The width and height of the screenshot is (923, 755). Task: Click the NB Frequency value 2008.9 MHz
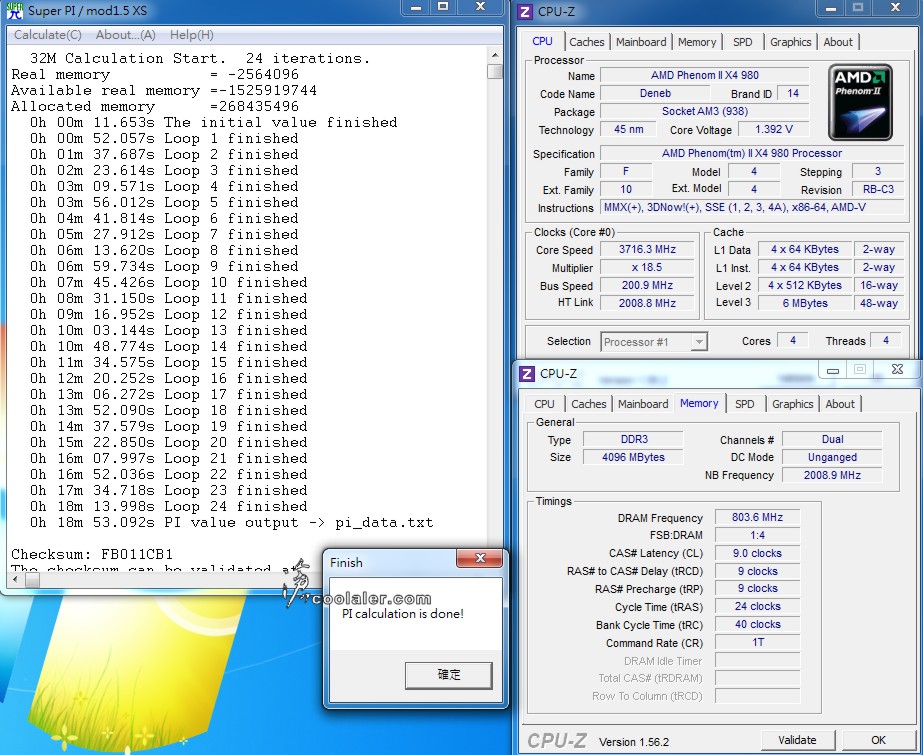[832, 475]
